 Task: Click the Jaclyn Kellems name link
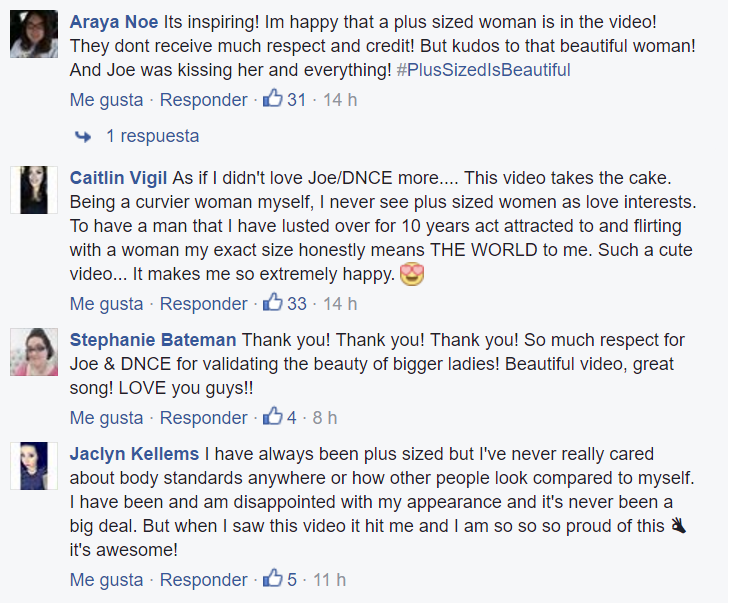135,454
